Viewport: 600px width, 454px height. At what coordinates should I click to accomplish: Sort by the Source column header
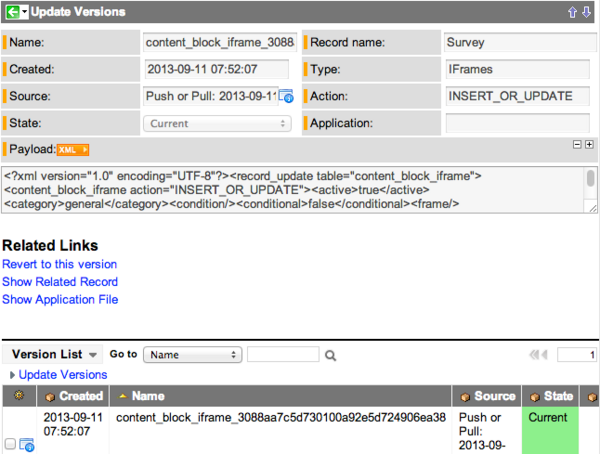495,396
